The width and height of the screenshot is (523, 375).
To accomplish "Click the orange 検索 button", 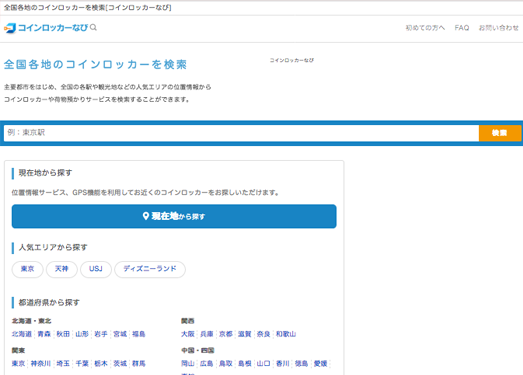I will click(x=500, y=133).
